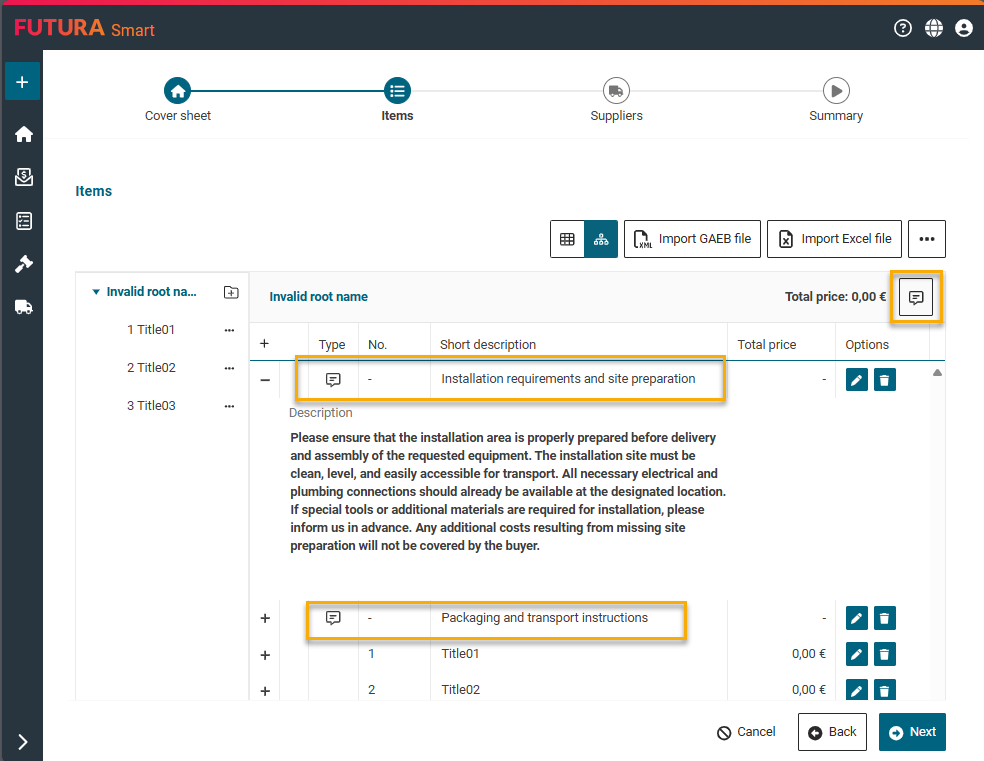The image size is (984, 761).
Task: Add a remark using the header note icon
Action: 916,297
